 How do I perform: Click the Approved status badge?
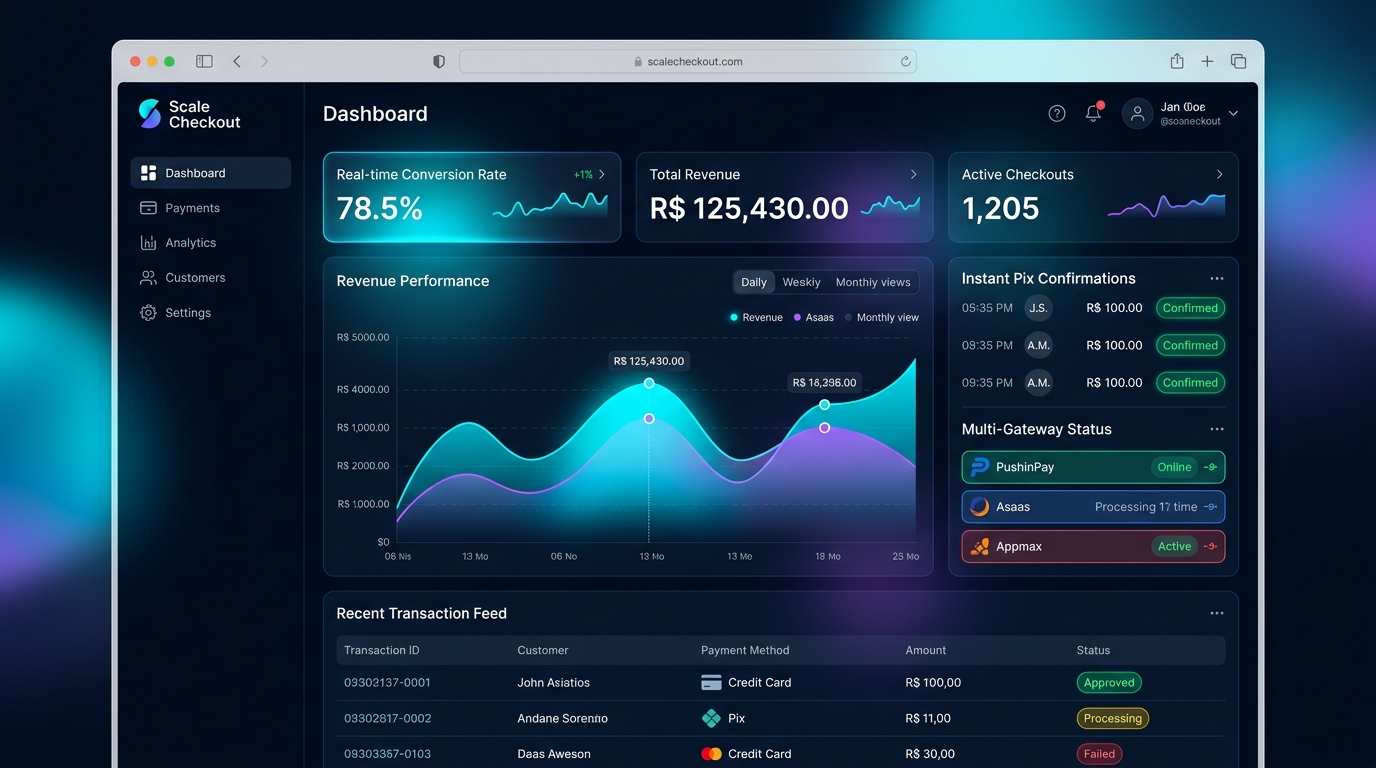pos(1109,683)
